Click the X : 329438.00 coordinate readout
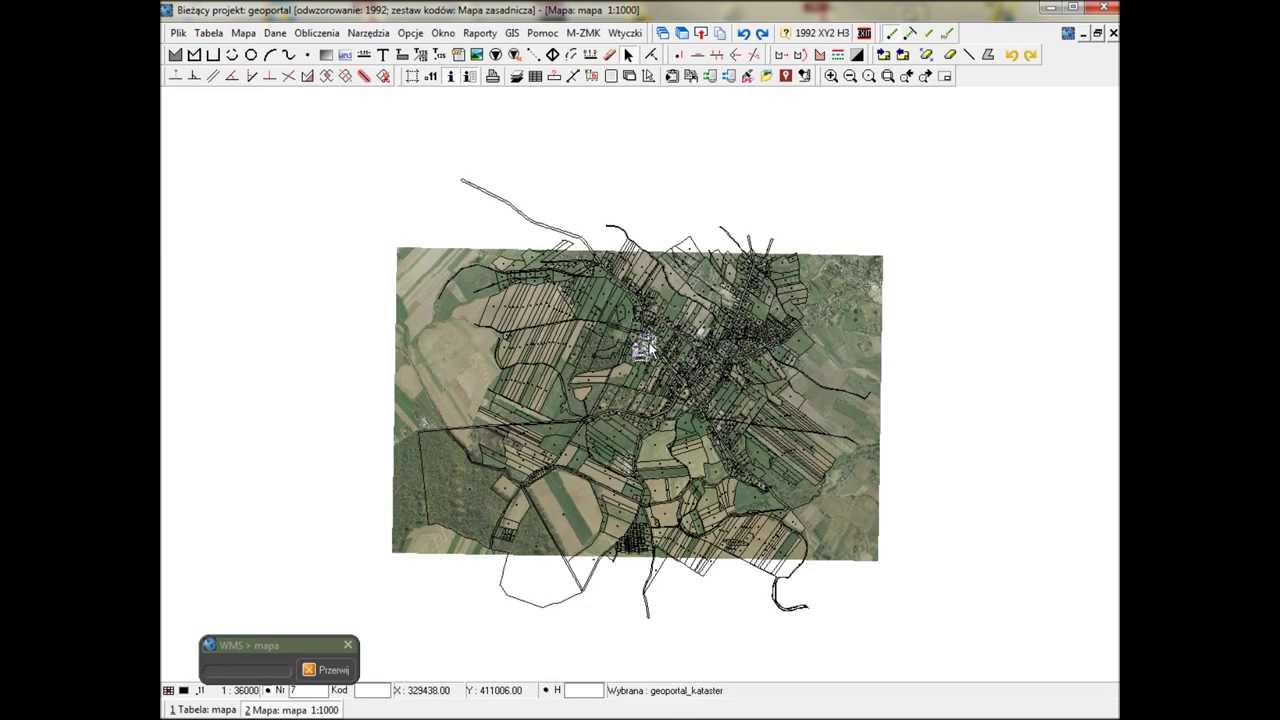Image resolution: width=1280 pixels, height=720 pixels. point(422,690)
